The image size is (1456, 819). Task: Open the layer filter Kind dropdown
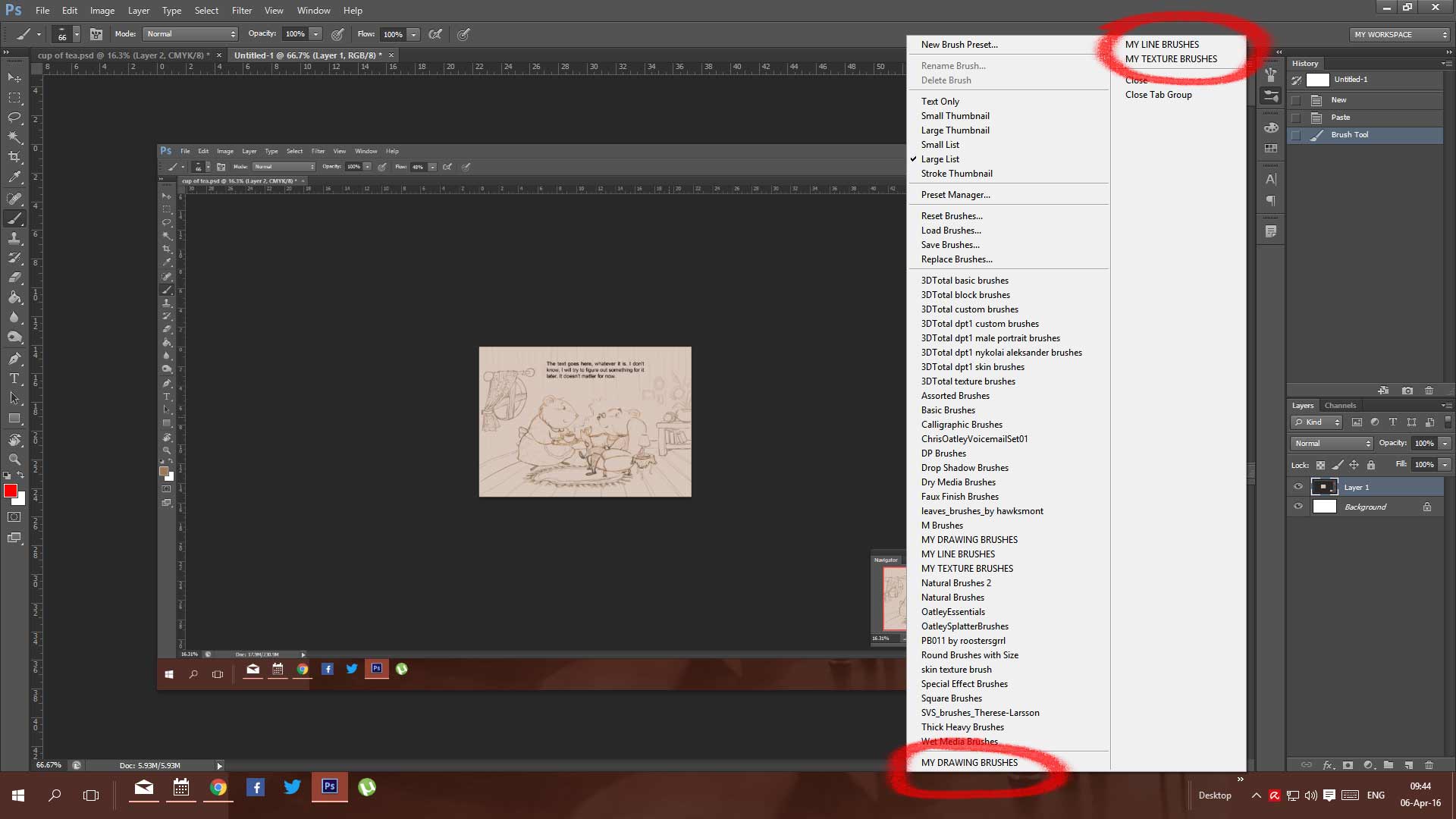(1317, 422)
